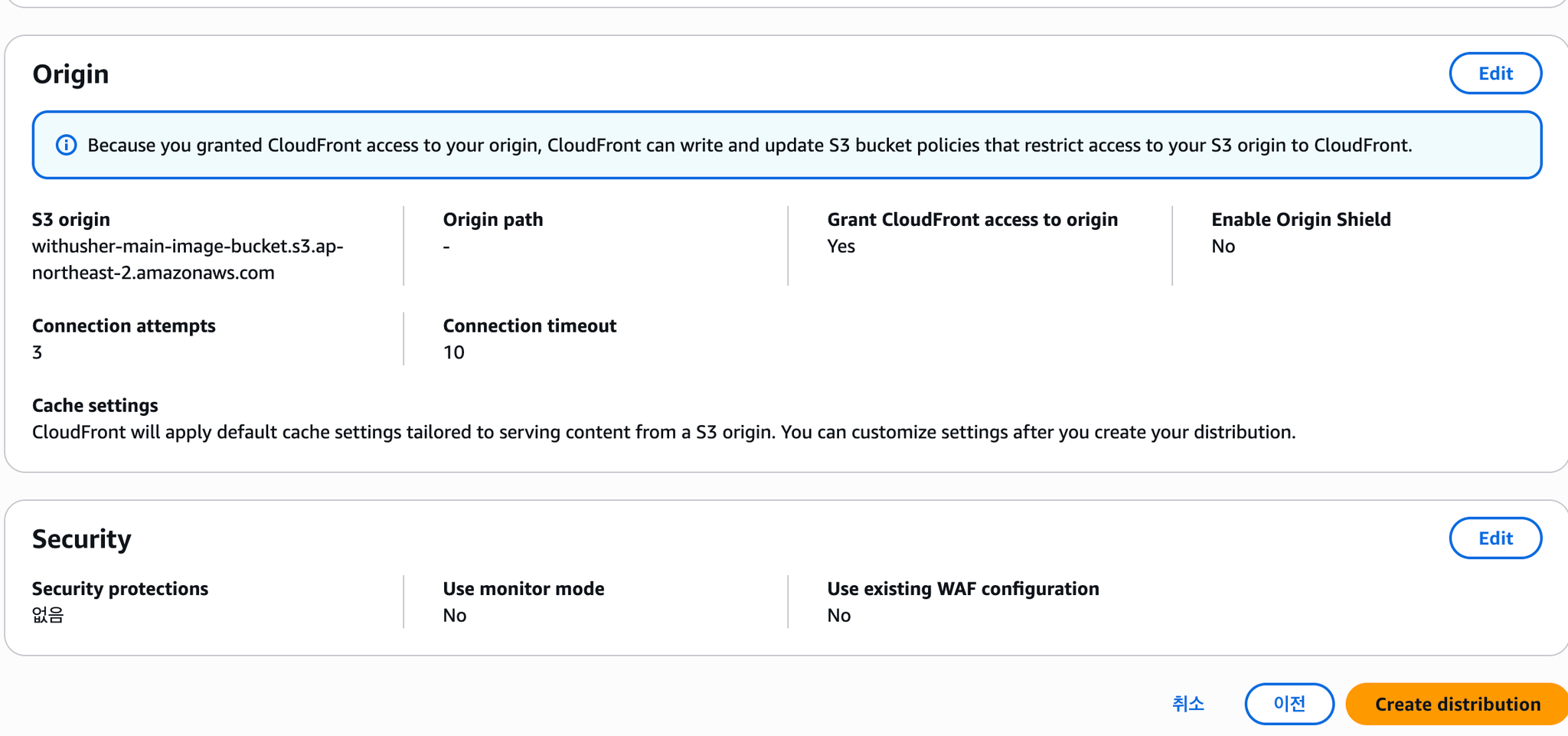
Task: Click the Cache settings label
Action: tap(95, 406)
